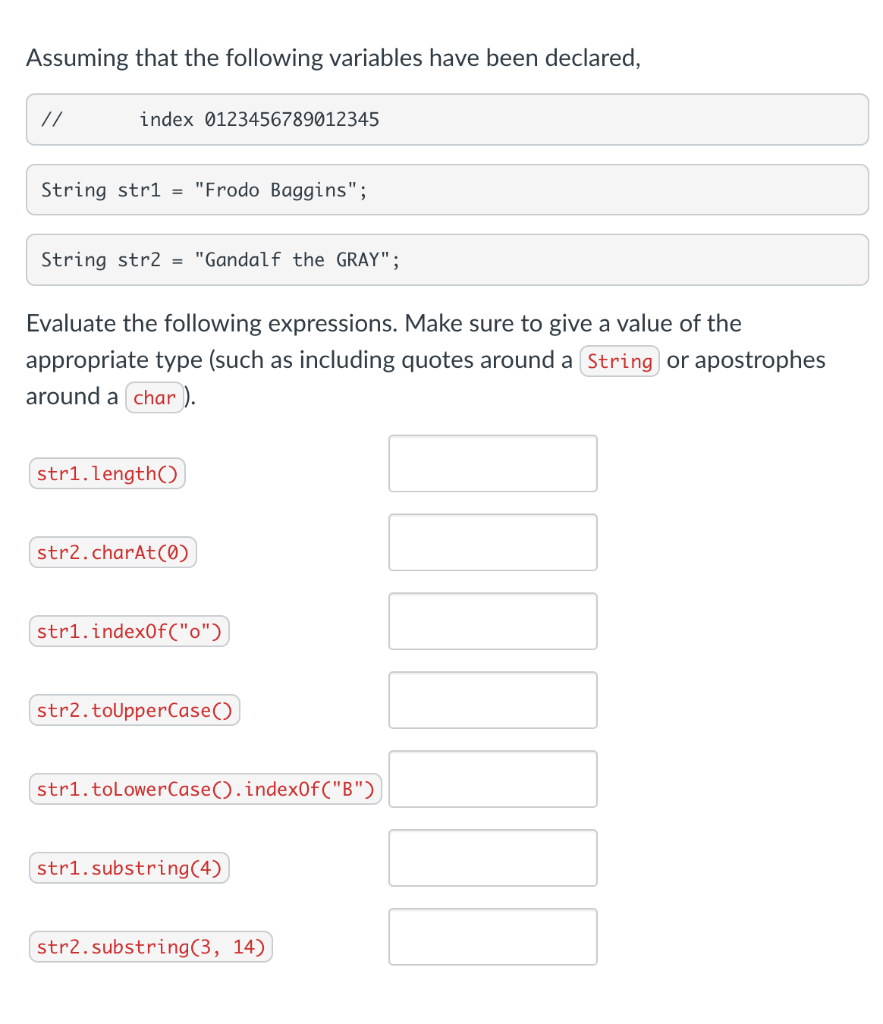Click the answer box for str1.substring(4)
Image resolution: width=883 pixels, height=1024 pixels.
[492, 858]
